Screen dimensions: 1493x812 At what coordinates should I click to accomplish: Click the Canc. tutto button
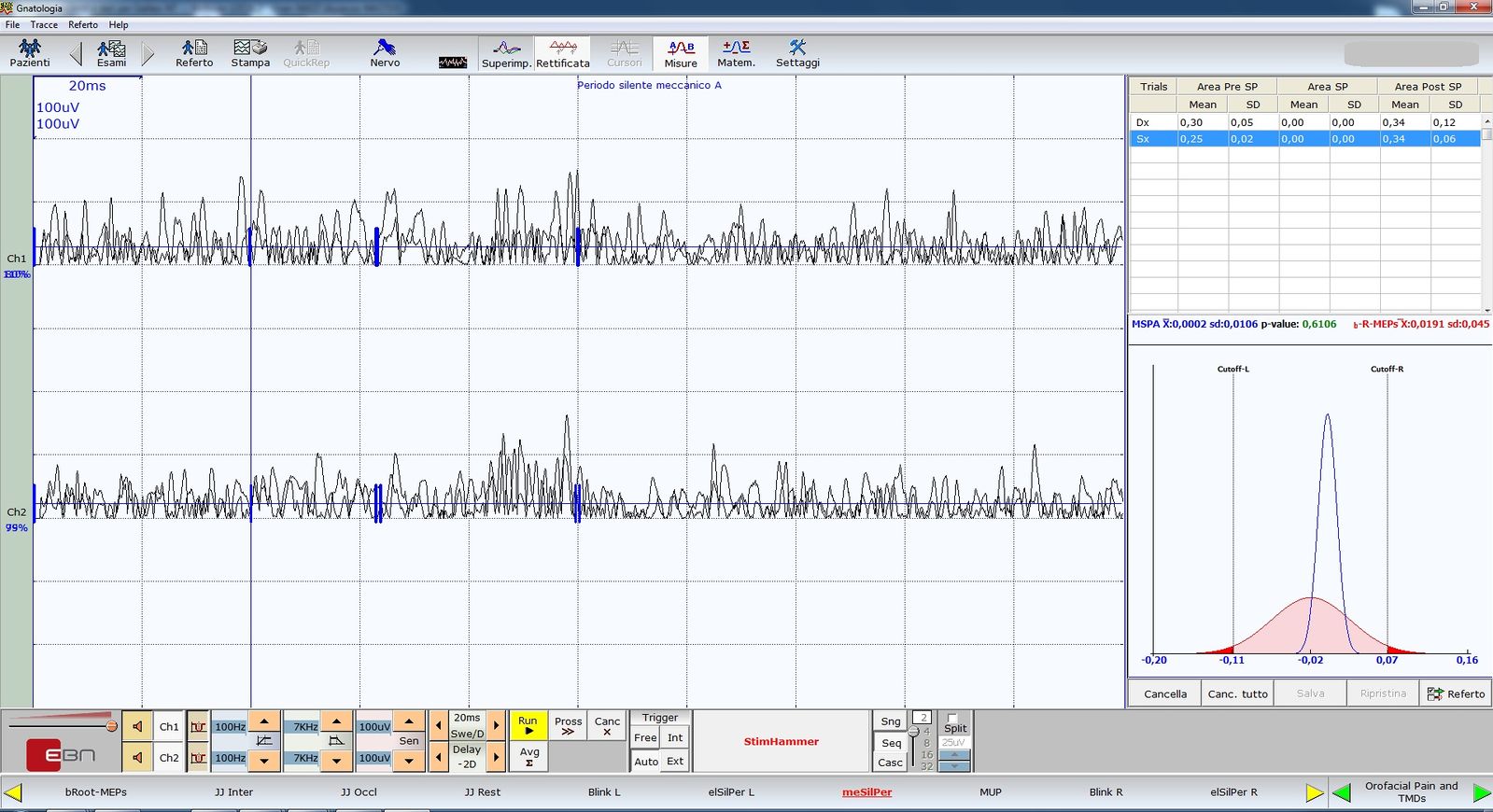click(1237, 693)
